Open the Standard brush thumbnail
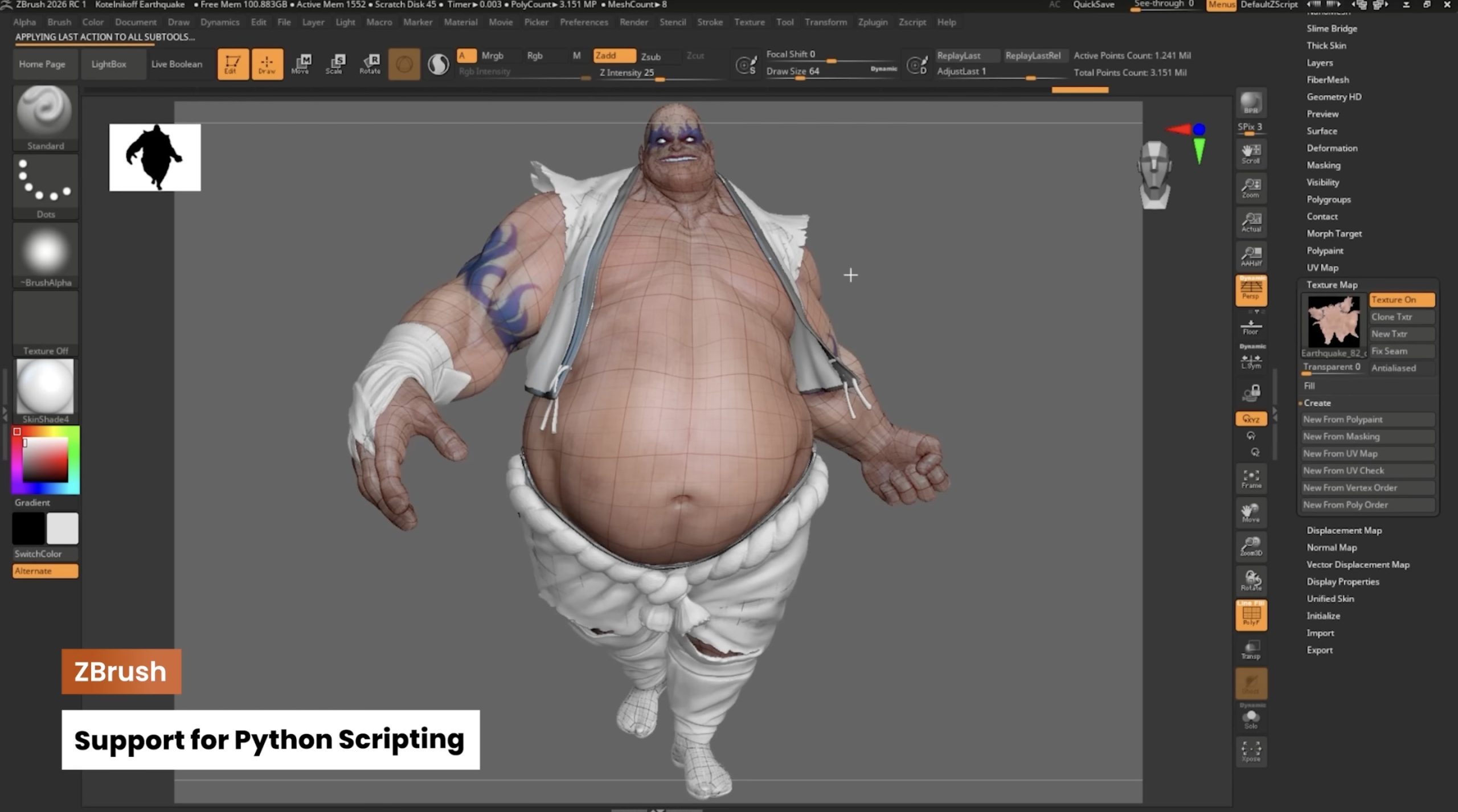Screen dimensions: 1458x812 tap(46, 113)
